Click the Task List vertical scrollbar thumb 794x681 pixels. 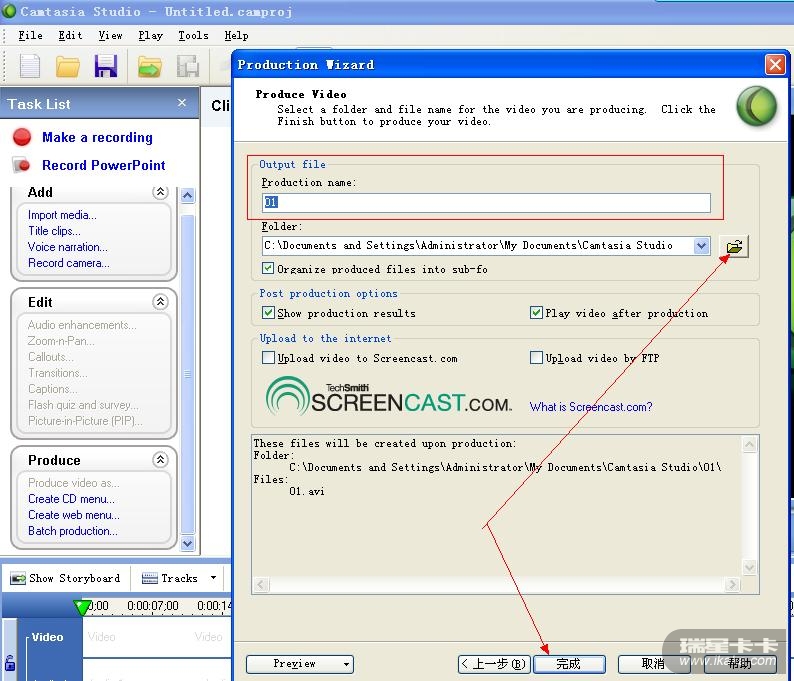[x=187, y=374]
